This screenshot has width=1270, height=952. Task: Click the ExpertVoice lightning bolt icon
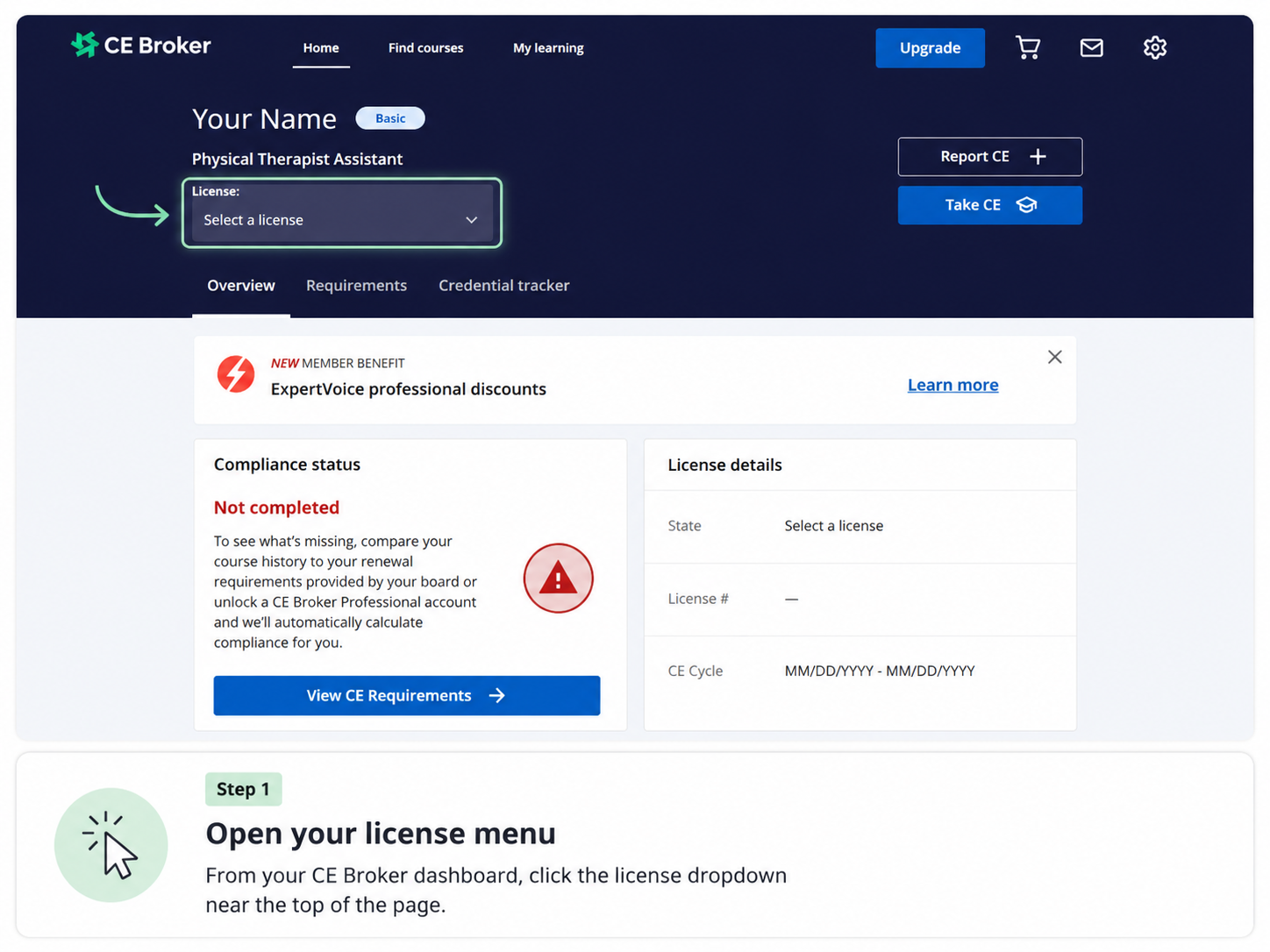coord(236,374)
